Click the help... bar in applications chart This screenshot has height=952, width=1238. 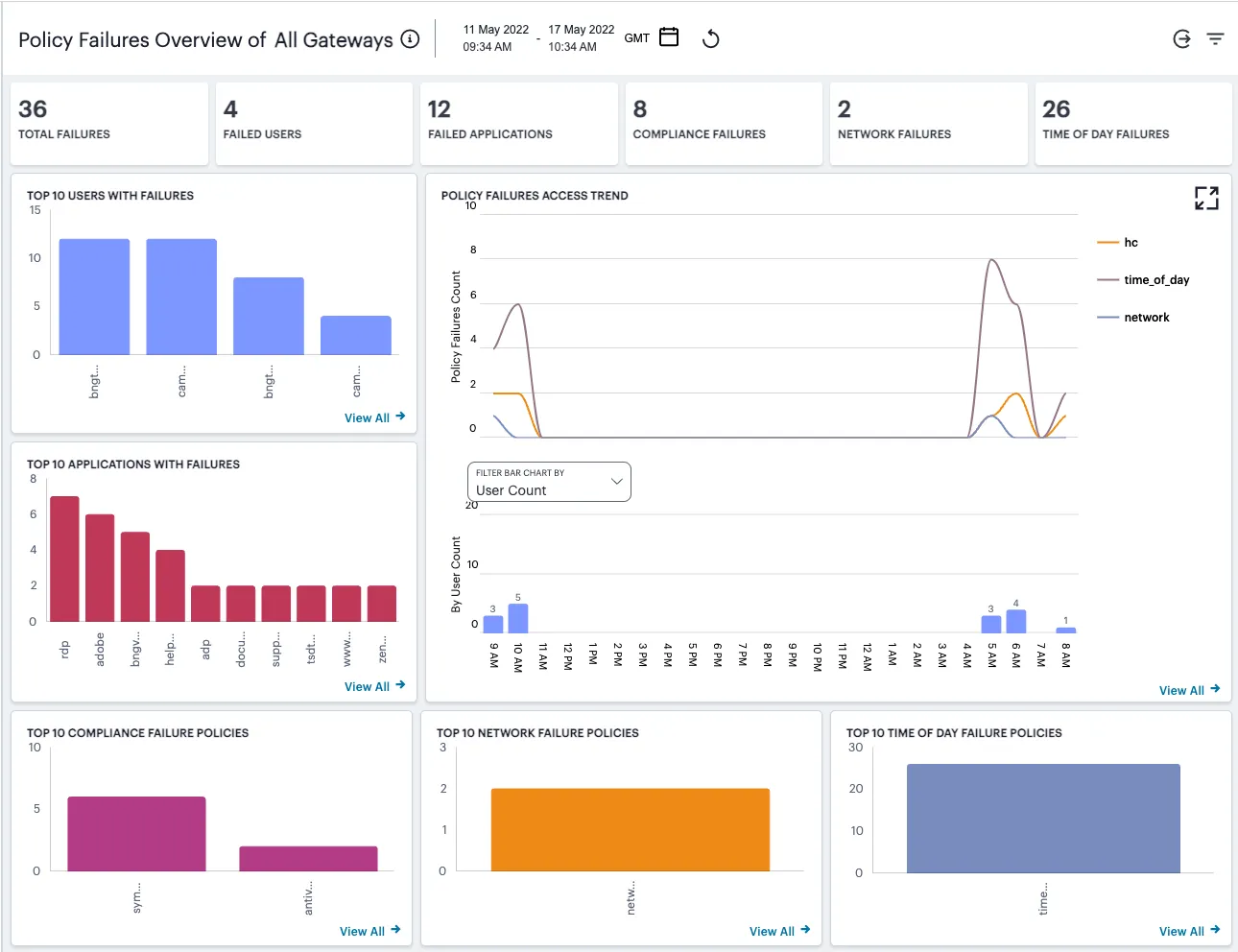[170, 585]
